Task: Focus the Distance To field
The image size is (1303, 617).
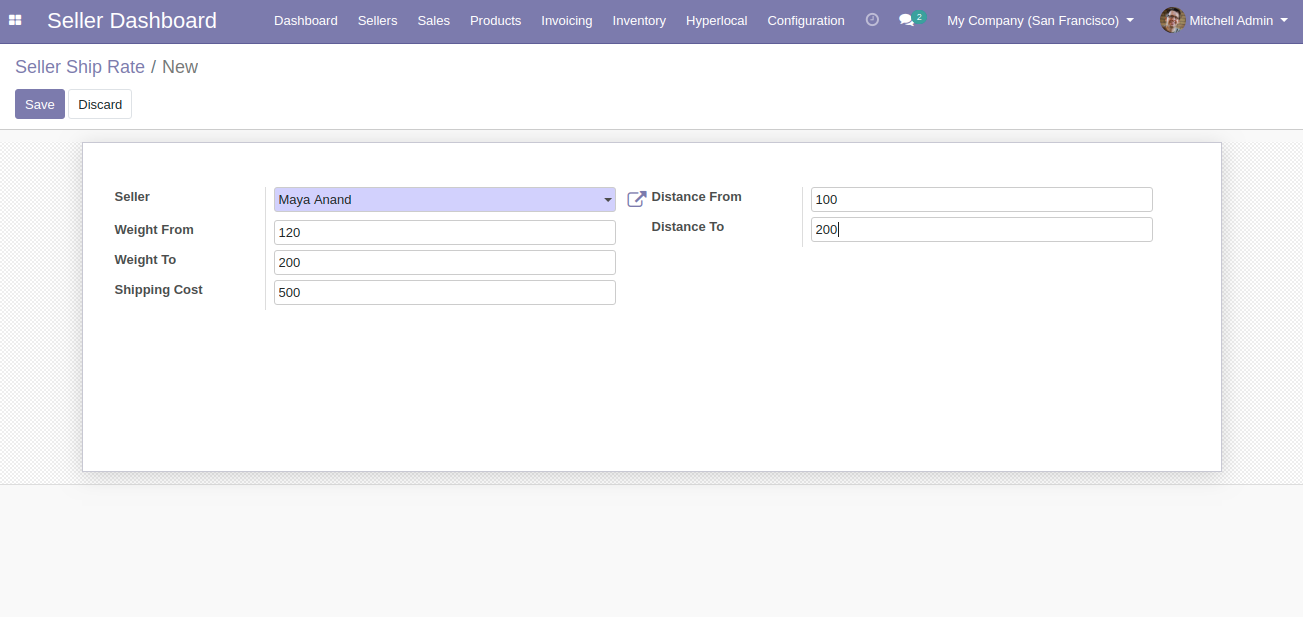Action: (982, 229)
